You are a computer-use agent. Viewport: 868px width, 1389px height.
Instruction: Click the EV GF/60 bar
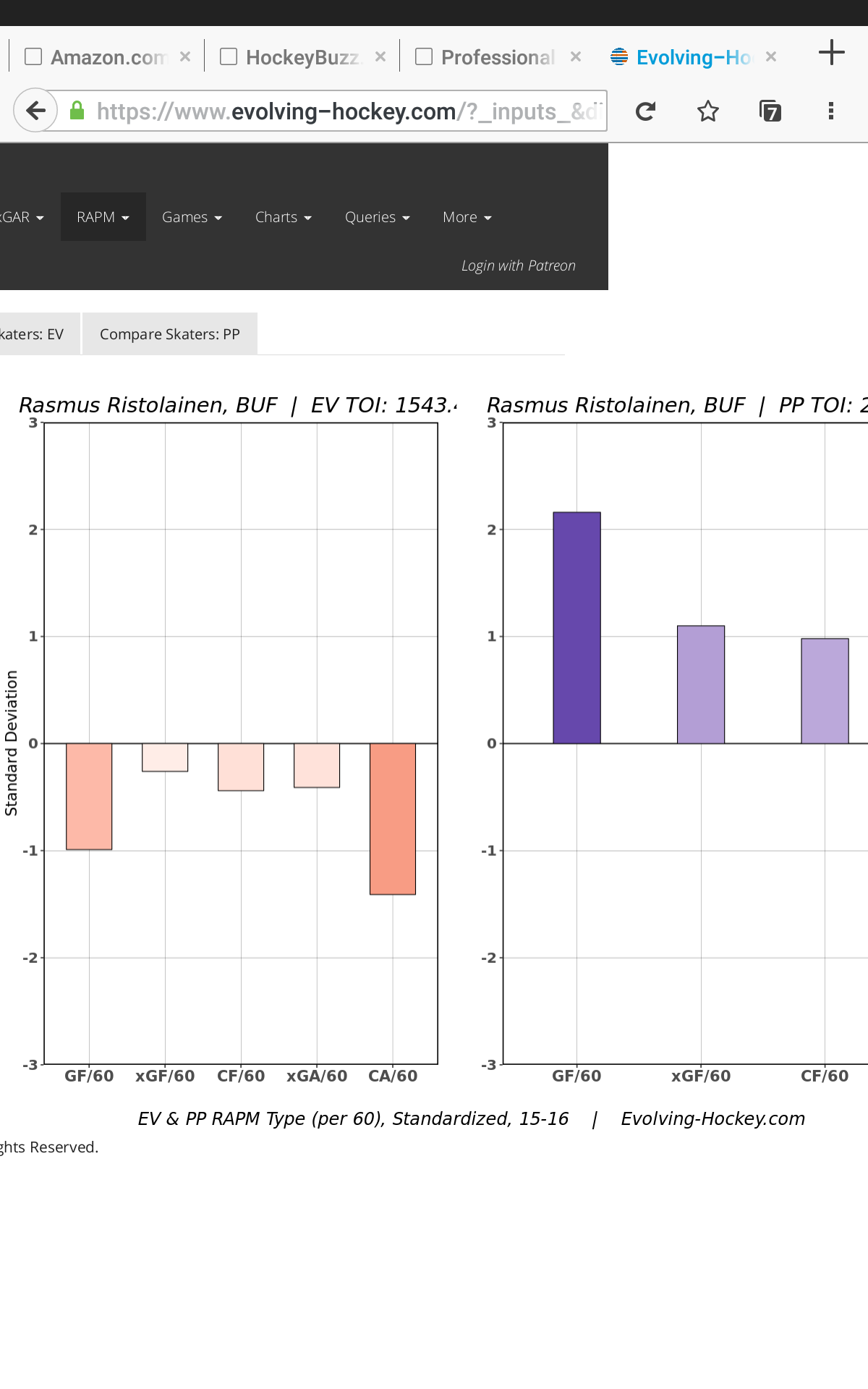pyautogui.click(x=89, y=797)
